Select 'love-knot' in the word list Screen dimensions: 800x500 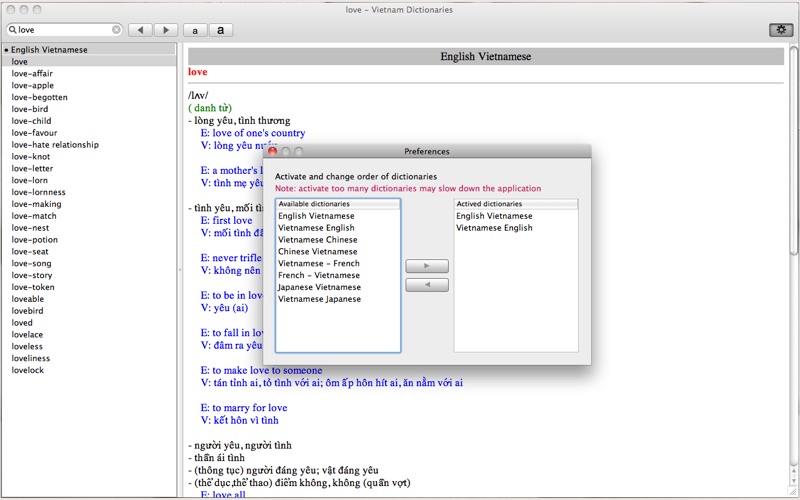point(31,156)
